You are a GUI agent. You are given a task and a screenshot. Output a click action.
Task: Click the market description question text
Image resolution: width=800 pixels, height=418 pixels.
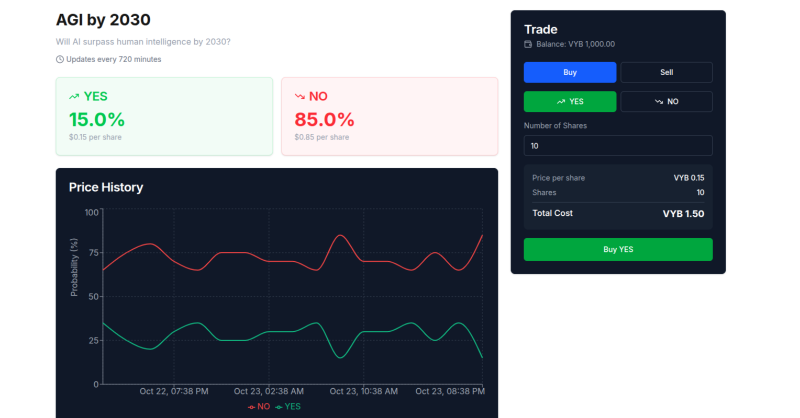click(x=143, y=42)
